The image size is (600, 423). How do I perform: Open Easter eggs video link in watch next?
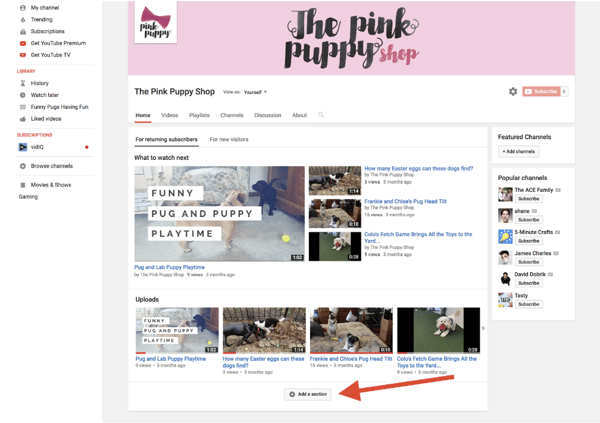tap(419, 168)
